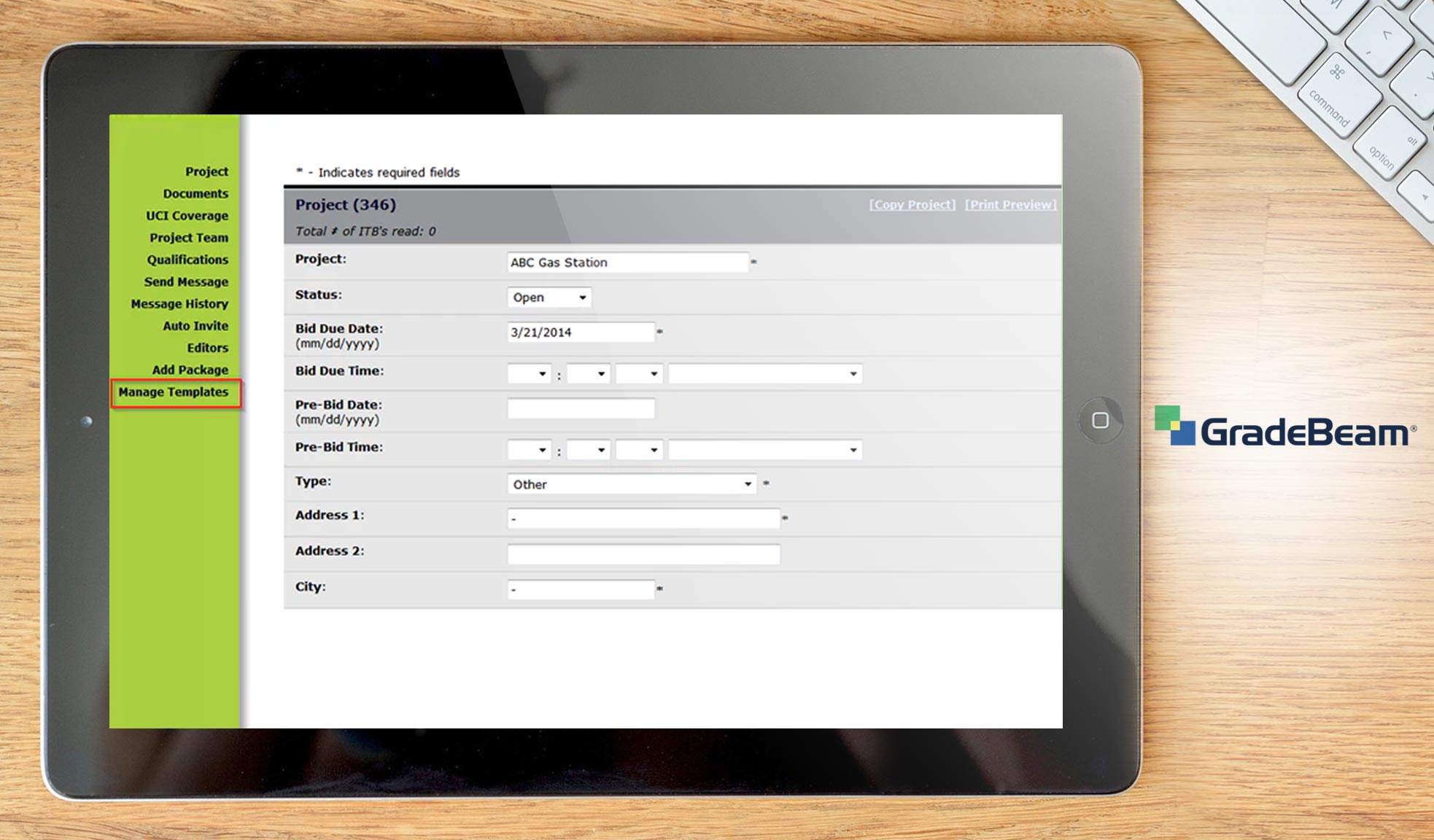
Task: Open the Status dropdown showing Open
Action: (x=550, y=297)
